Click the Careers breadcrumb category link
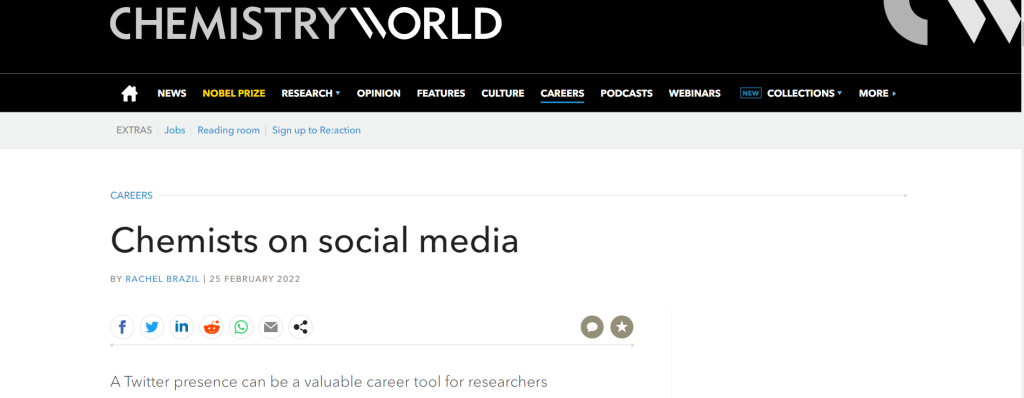Screen dimensions: 1024x398 (x=131, y=195)
